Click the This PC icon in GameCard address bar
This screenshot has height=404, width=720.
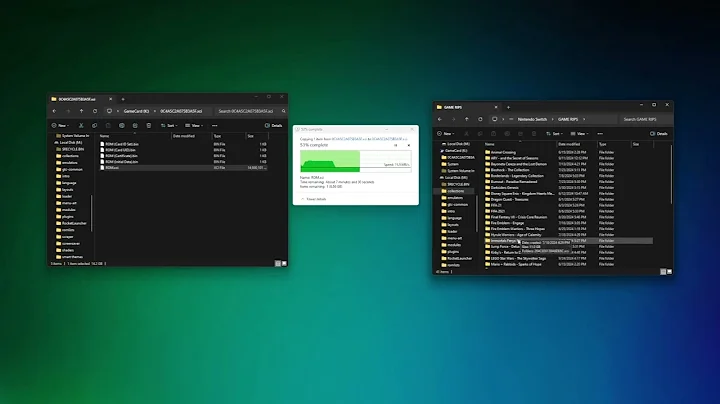coord(109,111)
